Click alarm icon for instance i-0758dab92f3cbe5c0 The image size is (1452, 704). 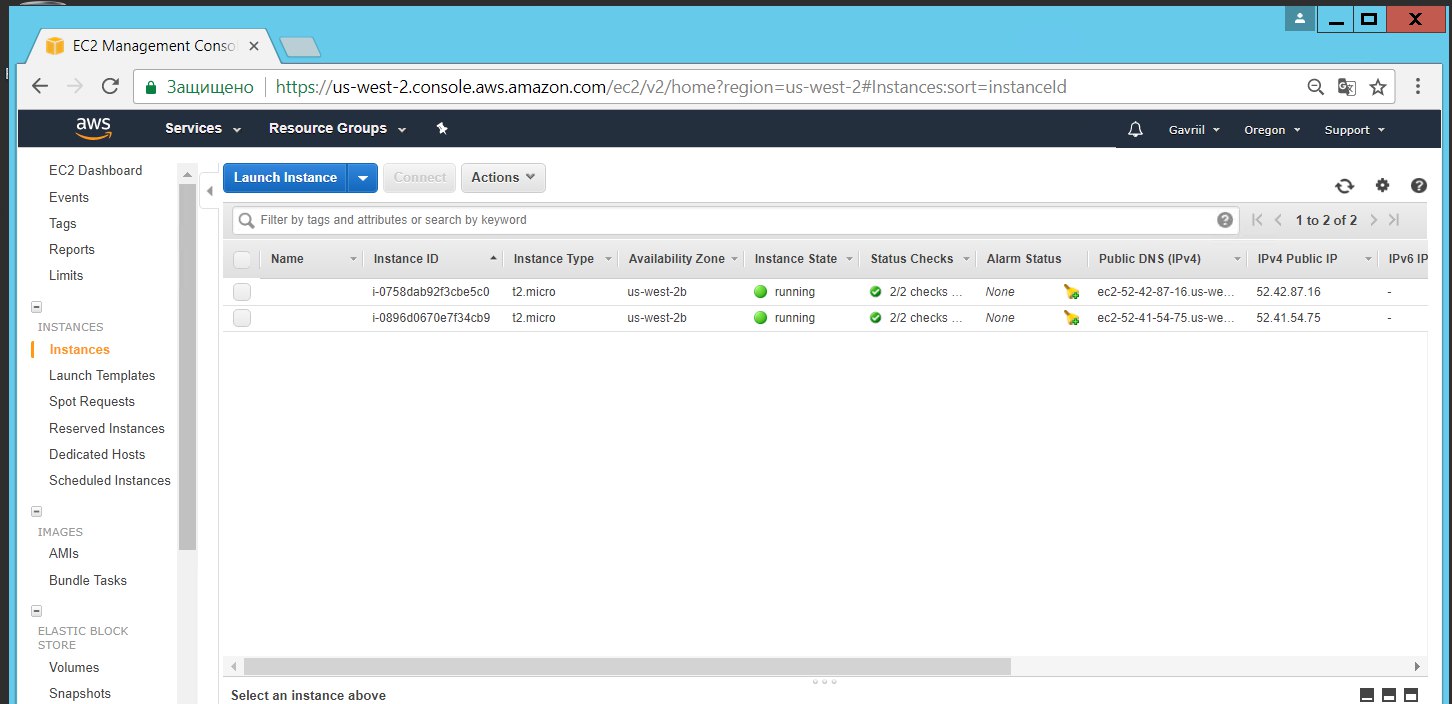pyautogui.click(x=1071, y=292)
